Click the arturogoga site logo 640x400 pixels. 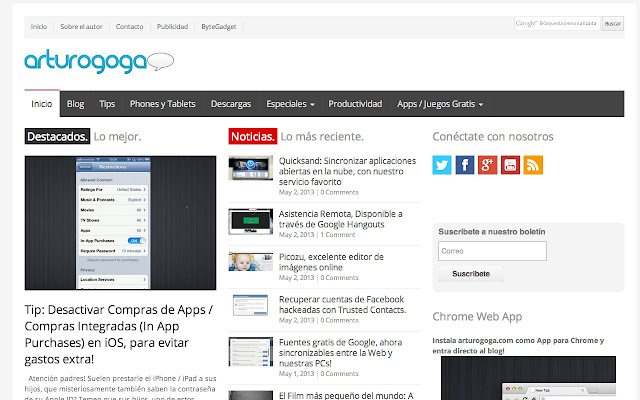point(99,62)
